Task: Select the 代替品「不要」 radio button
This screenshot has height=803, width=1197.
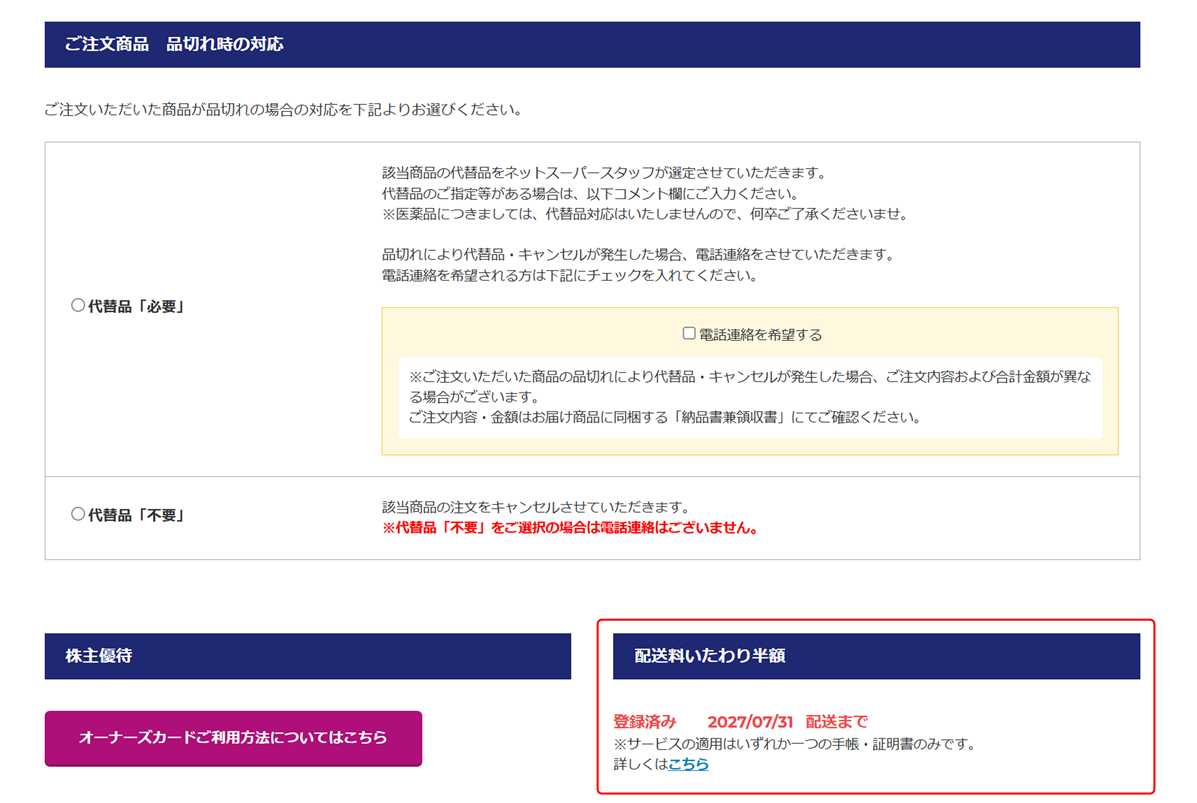Action: 78,515
